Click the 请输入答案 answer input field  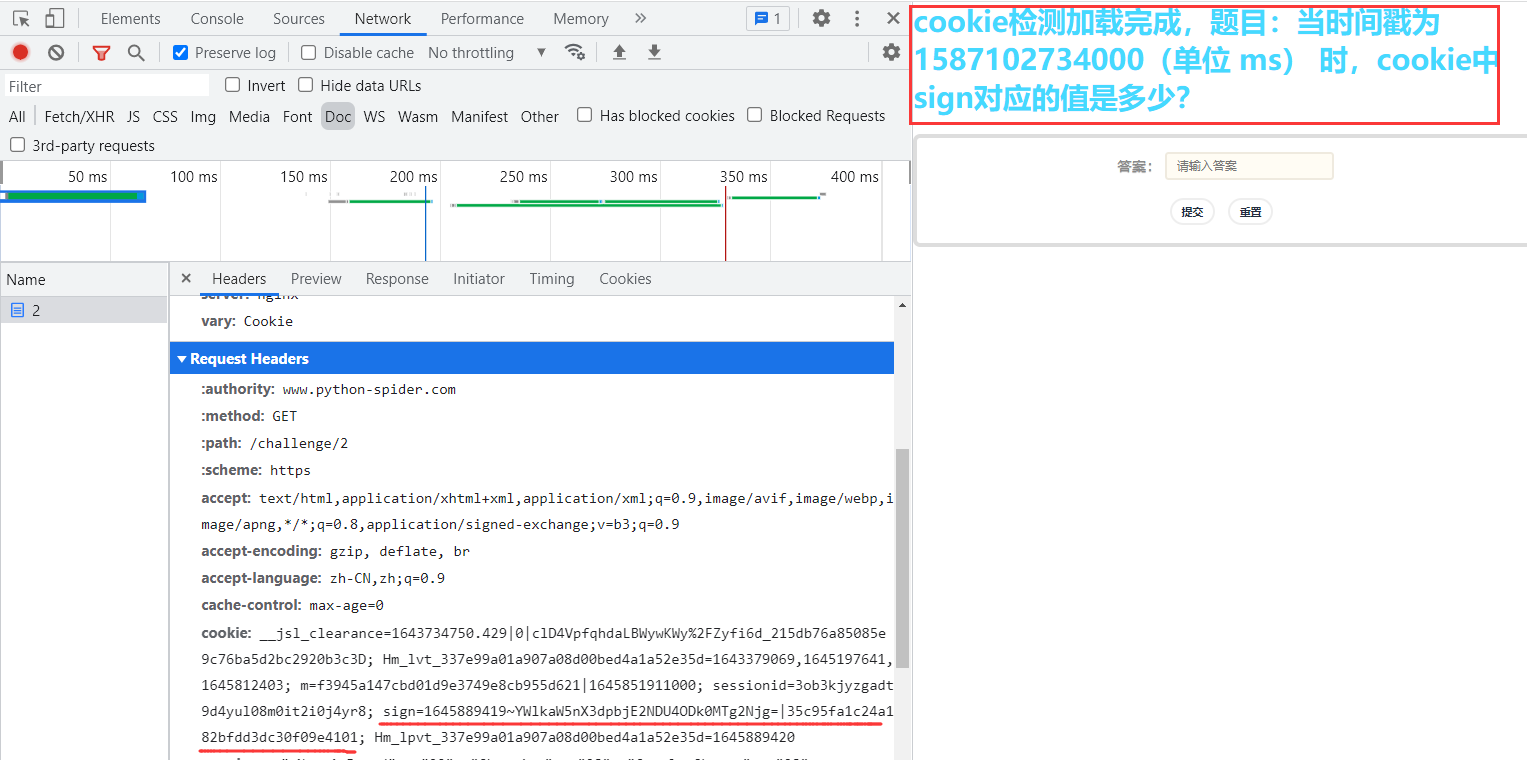click(1248, 166)
